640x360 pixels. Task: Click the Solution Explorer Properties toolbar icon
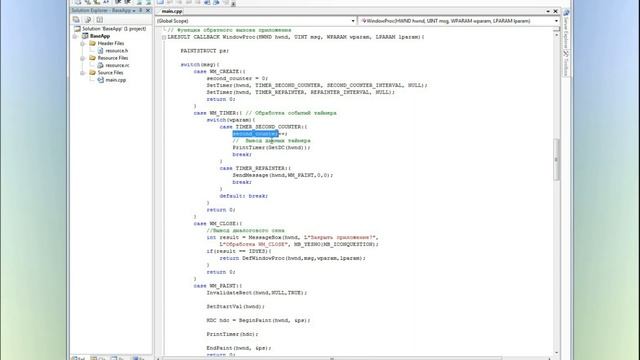tap(76, 20)
